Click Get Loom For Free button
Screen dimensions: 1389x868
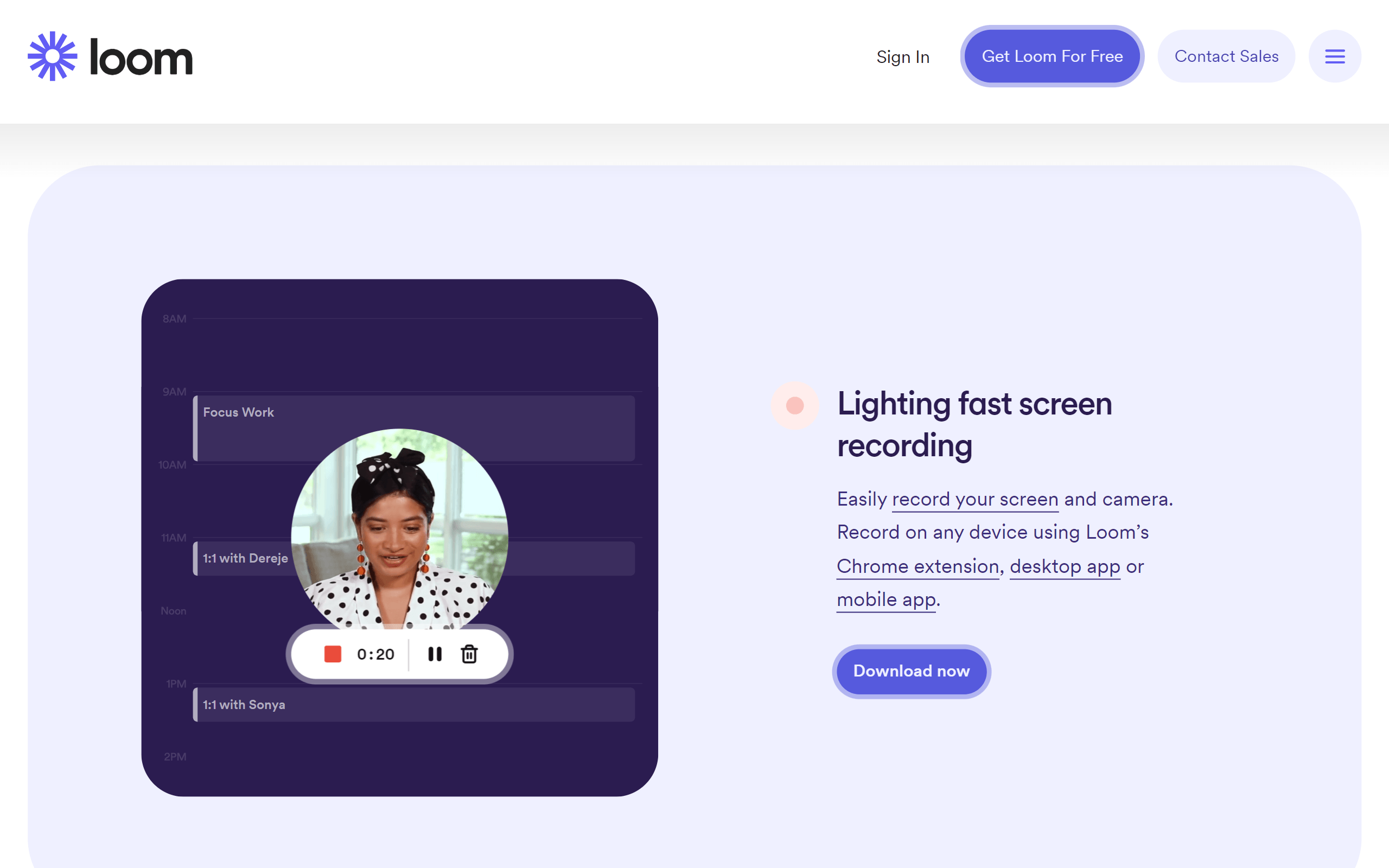point(1052,56)
